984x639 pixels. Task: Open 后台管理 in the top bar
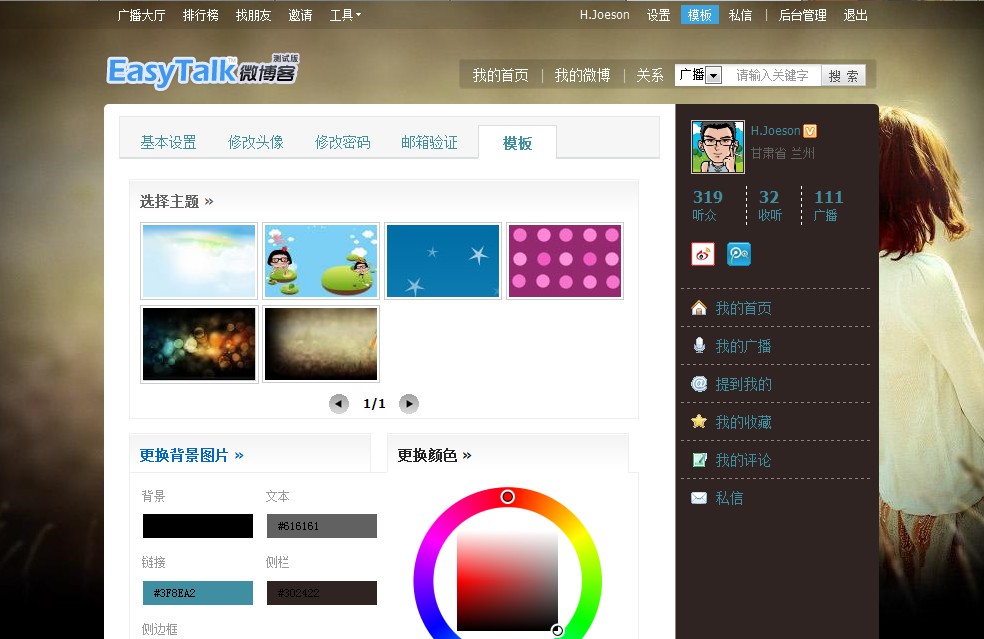click(802, 15)
